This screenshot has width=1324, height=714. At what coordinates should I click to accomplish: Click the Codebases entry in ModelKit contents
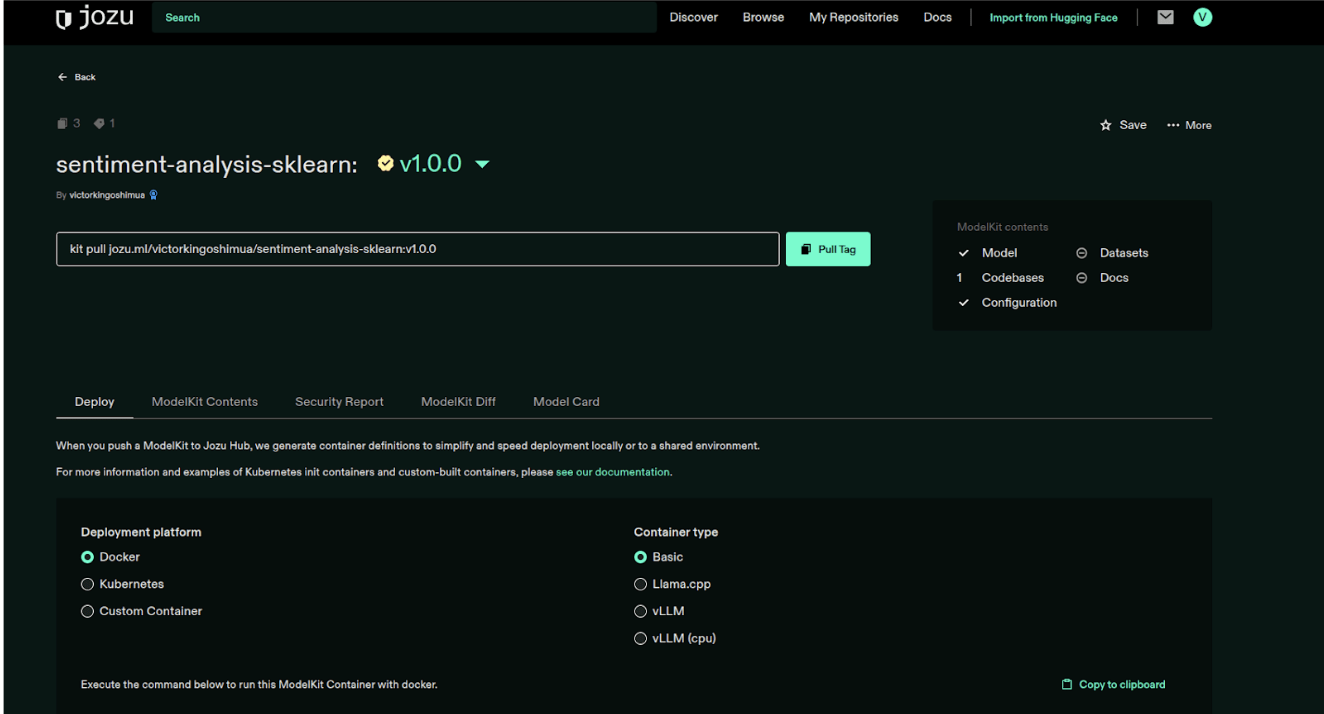(1012, 278)
